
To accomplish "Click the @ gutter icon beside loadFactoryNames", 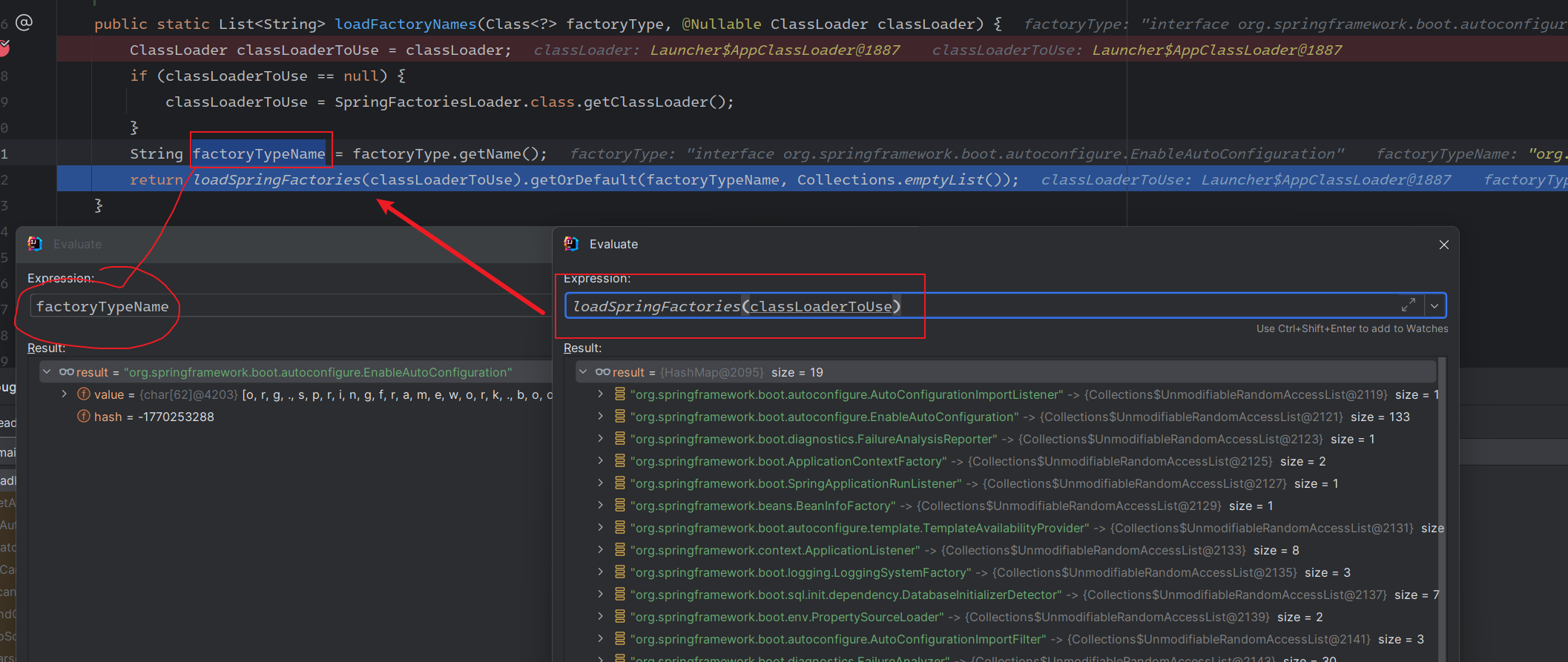I will pos(24,22).
